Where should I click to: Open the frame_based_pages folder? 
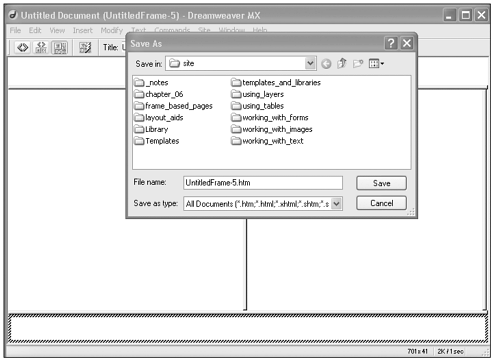coord(173,106)
